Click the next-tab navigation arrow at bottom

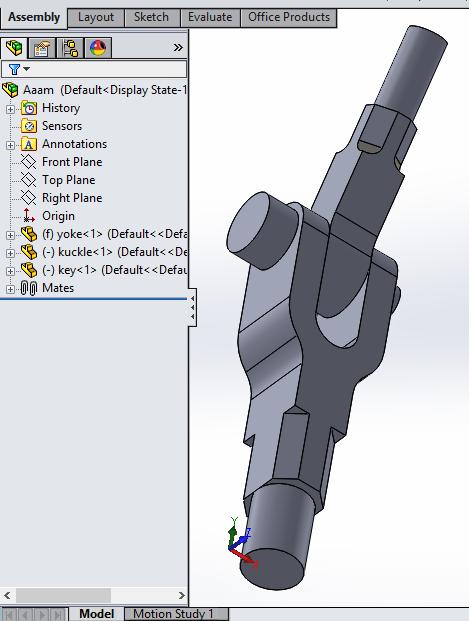tap(42, 615)
